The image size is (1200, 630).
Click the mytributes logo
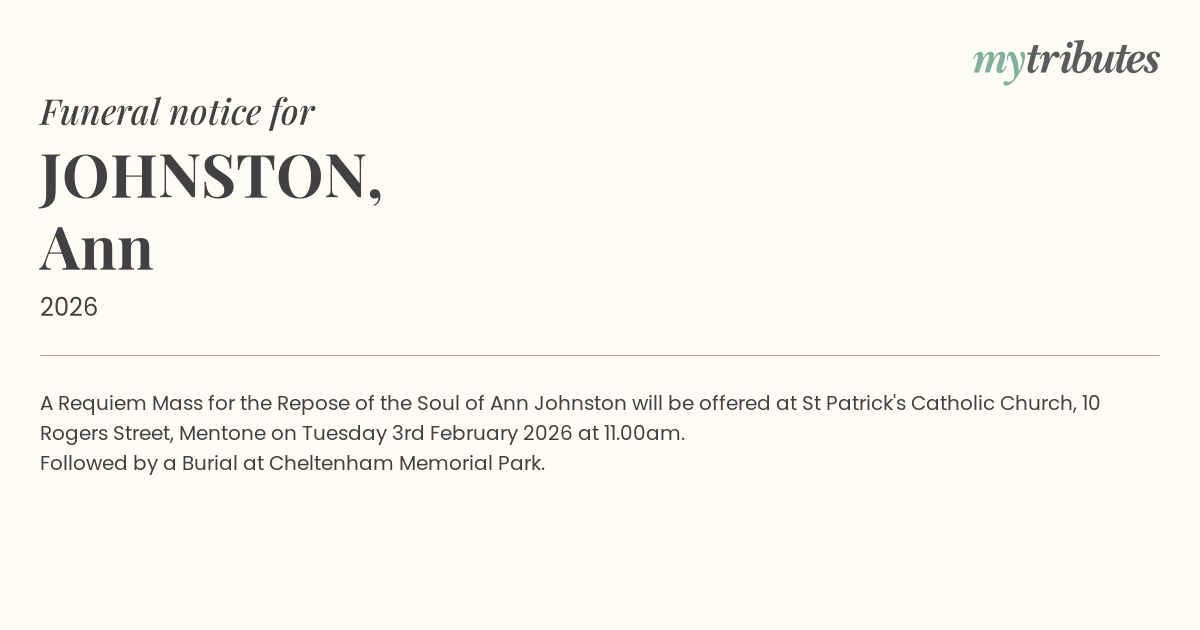tap(1066, 60)
